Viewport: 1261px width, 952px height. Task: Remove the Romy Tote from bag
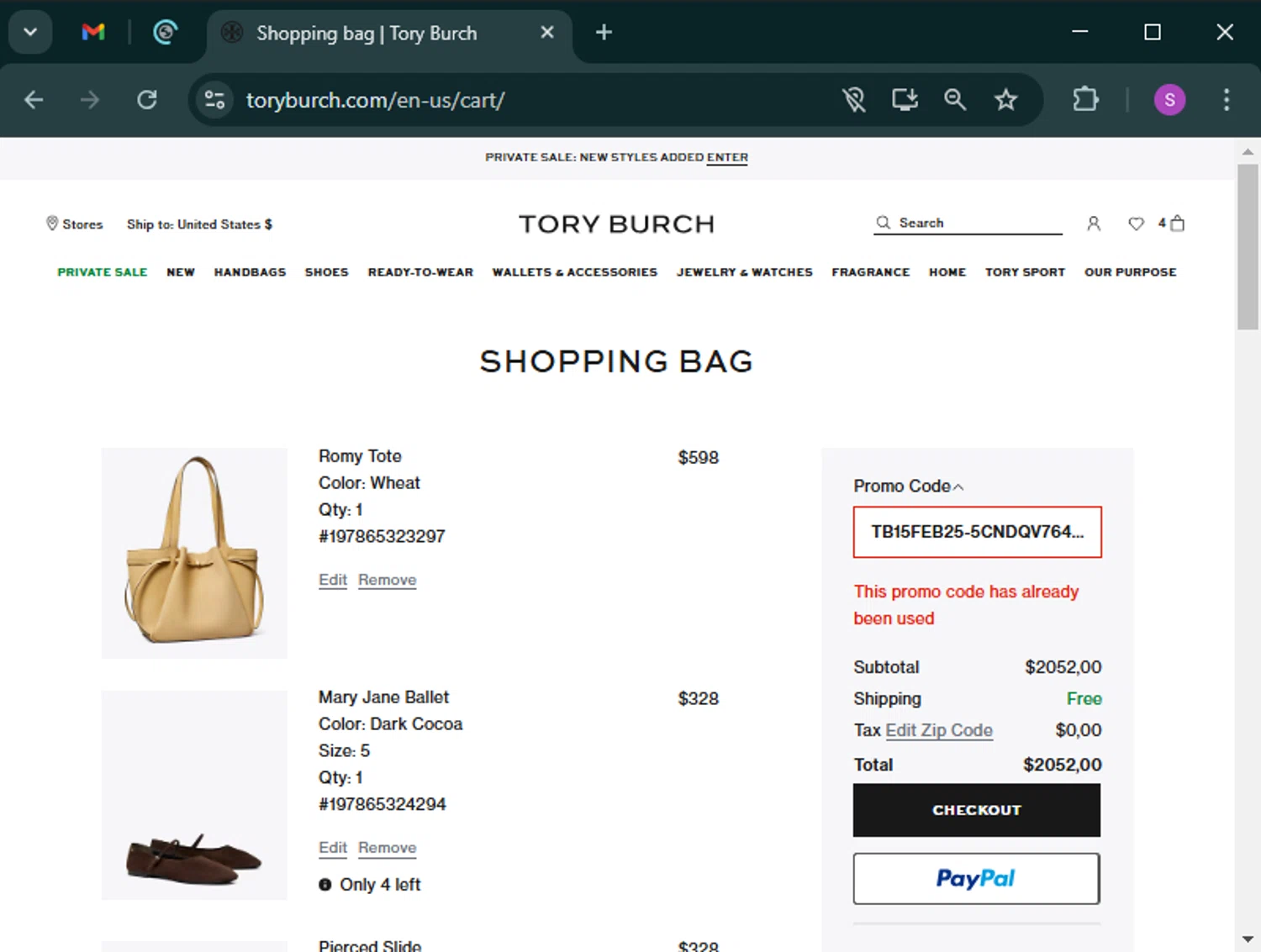pos(387,580)
